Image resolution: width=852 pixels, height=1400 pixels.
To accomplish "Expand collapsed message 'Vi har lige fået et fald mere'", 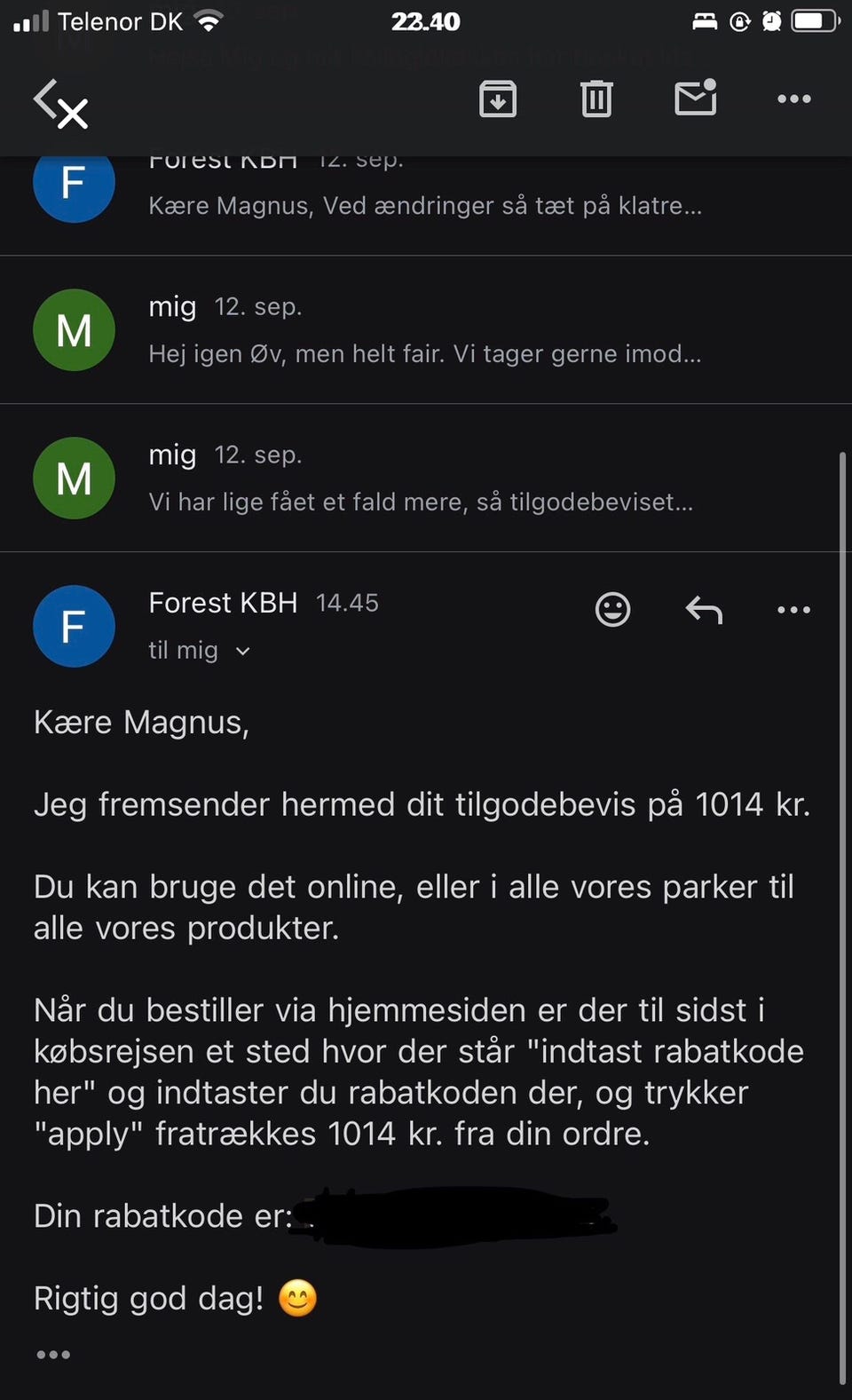I will point(421,502).
